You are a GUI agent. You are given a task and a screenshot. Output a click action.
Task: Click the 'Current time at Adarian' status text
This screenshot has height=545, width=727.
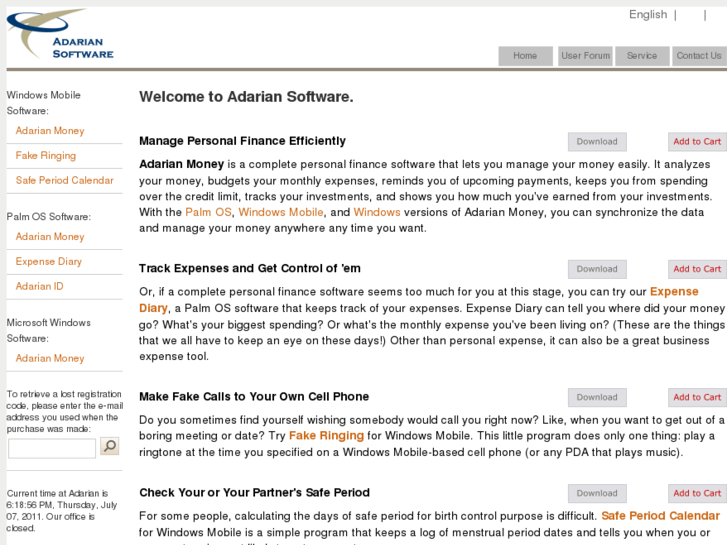[x=62, y=511]
